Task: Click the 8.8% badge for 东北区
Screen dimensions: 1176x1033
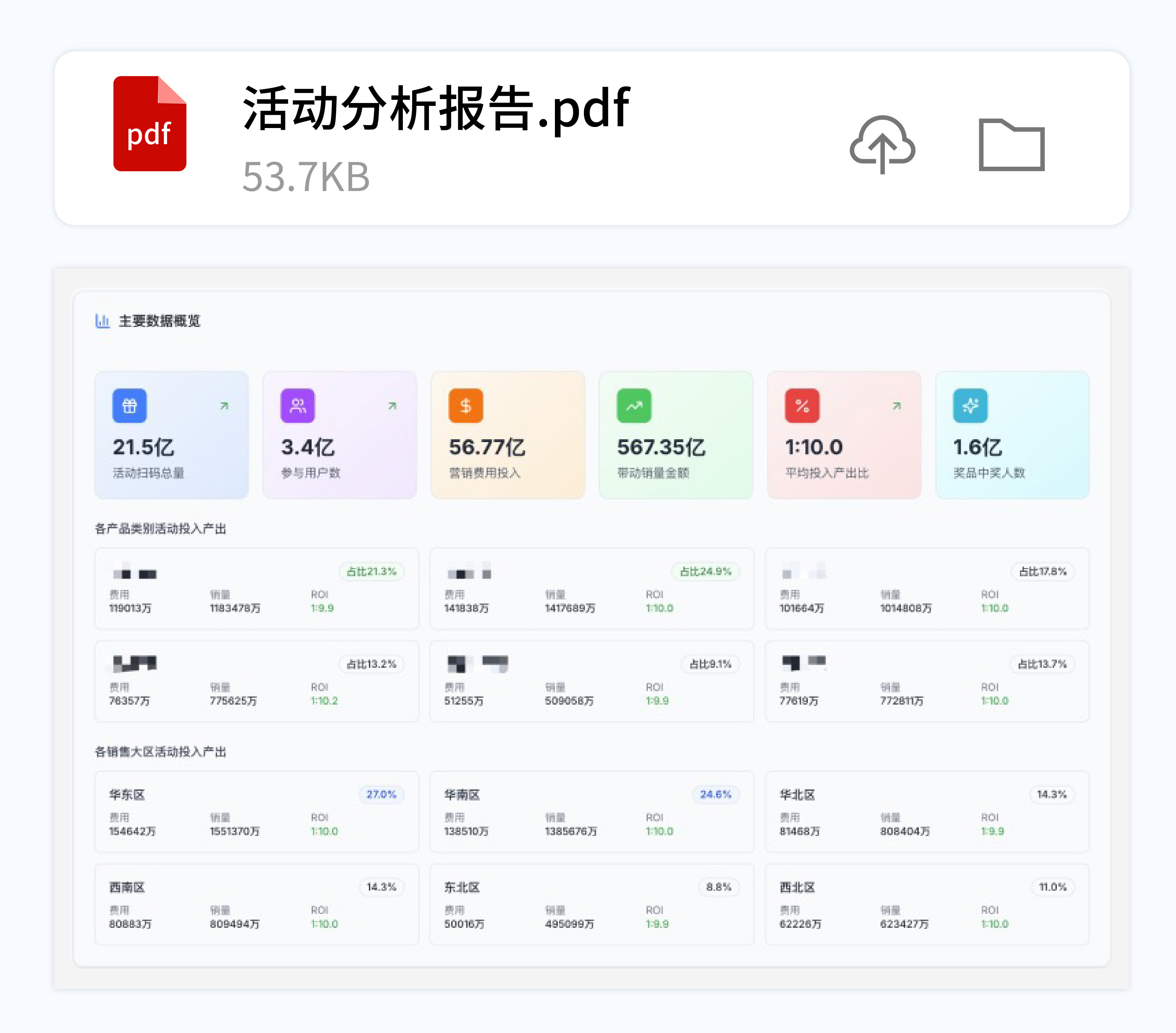Action: point(719,887)
